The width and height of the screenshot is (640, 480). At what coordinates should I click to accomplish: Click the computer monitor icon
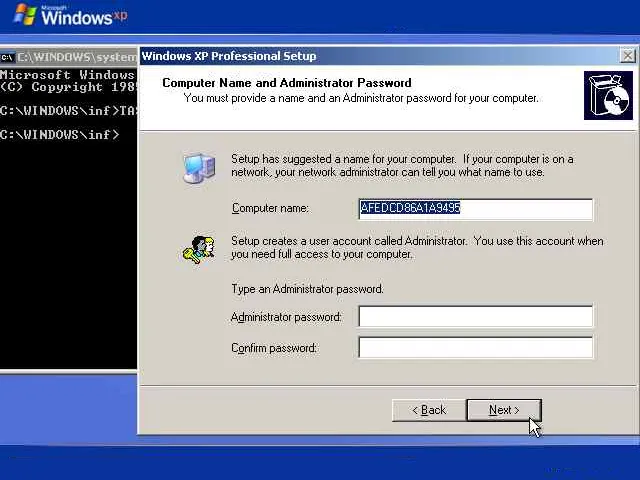click(199, 168)
